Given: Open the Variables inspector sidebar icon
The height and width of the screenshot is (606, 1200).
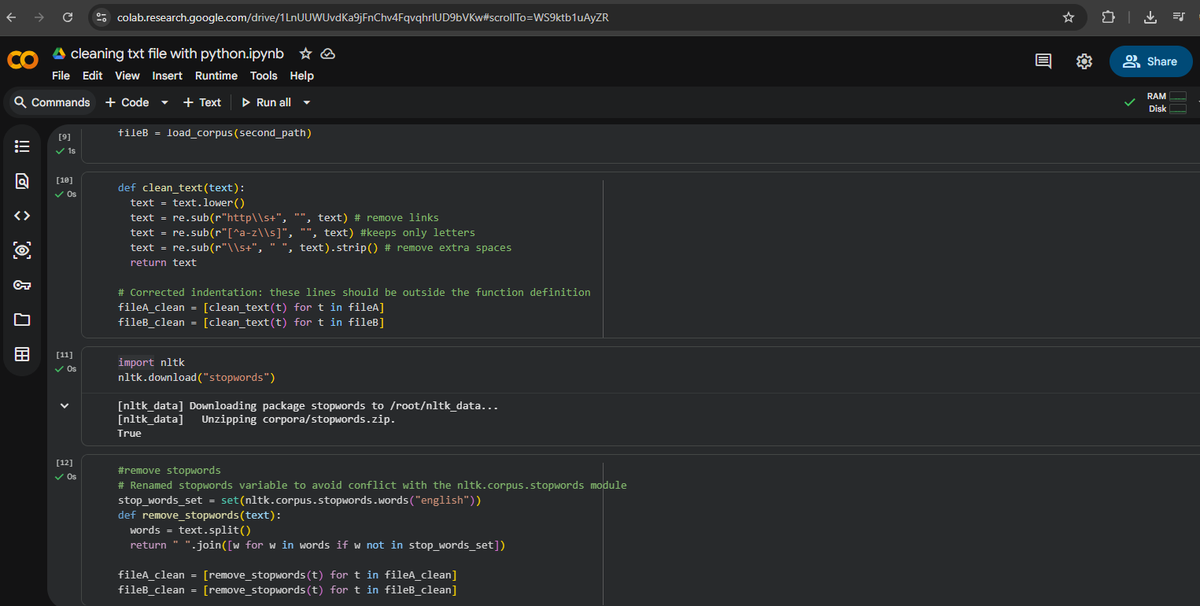Looking at the screenshot, I should pyautogui.click(x=22, y=250).
